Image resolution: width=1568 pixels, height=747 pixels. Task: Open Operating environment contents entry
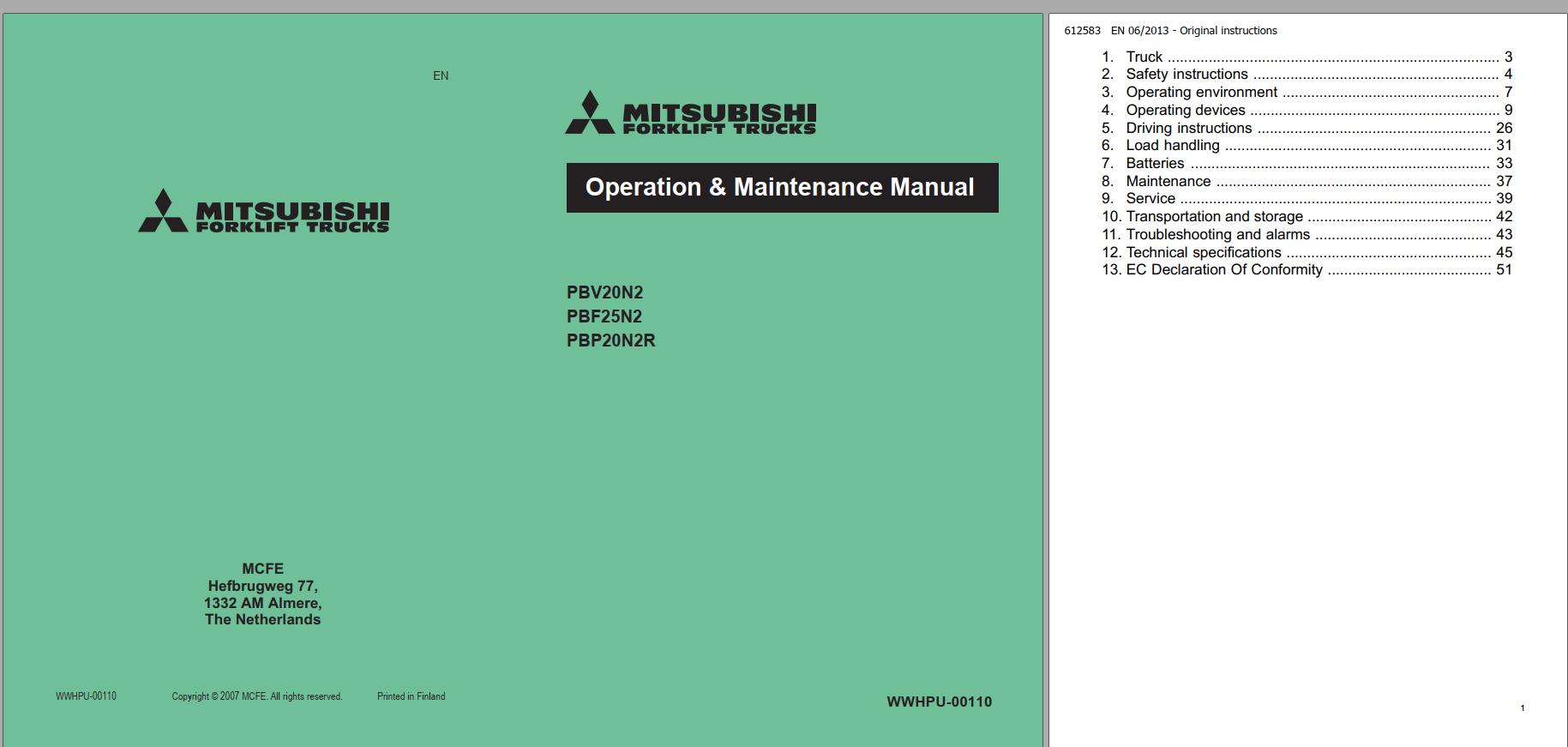point(1307,93)
